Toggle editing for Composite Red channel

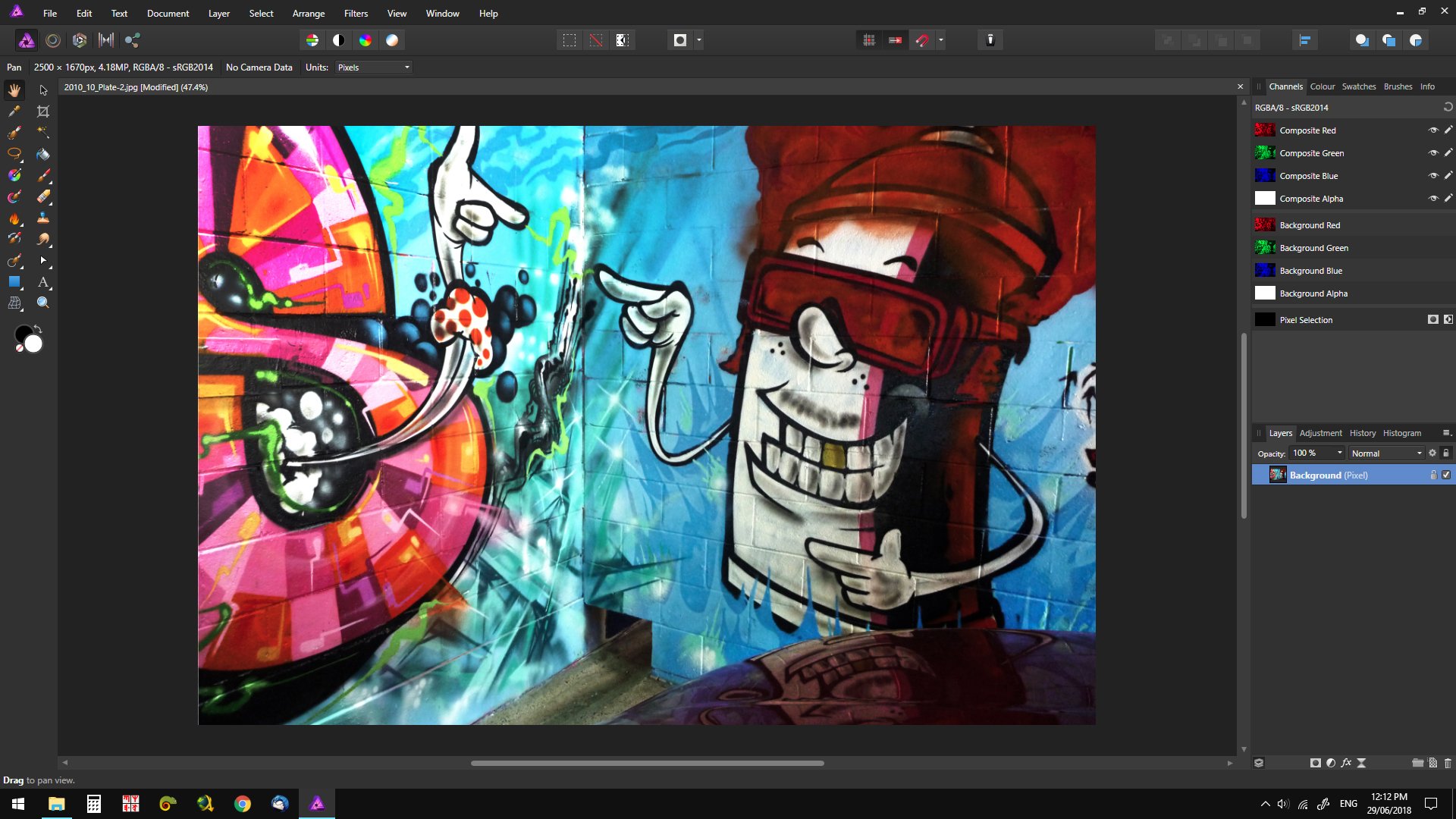coord(1448,130)
